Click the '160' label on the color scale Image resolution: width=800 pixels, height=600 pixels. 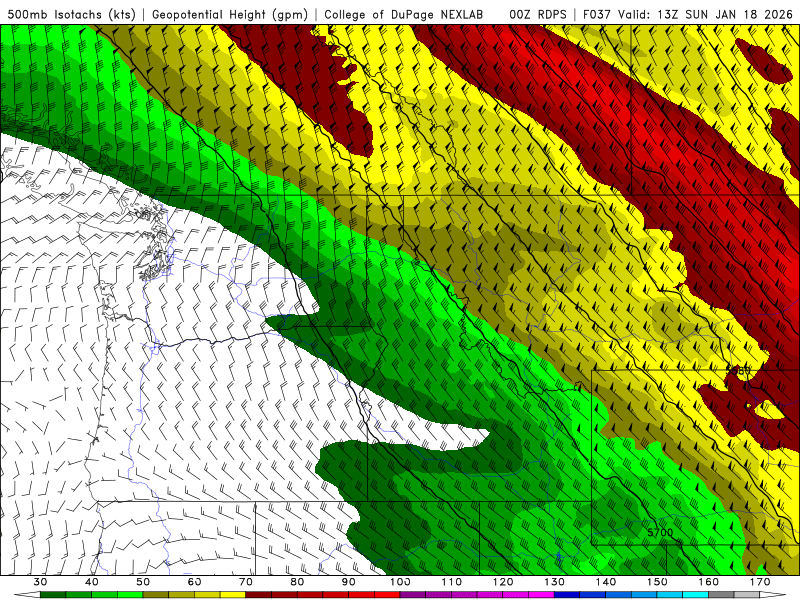[709, 582]
